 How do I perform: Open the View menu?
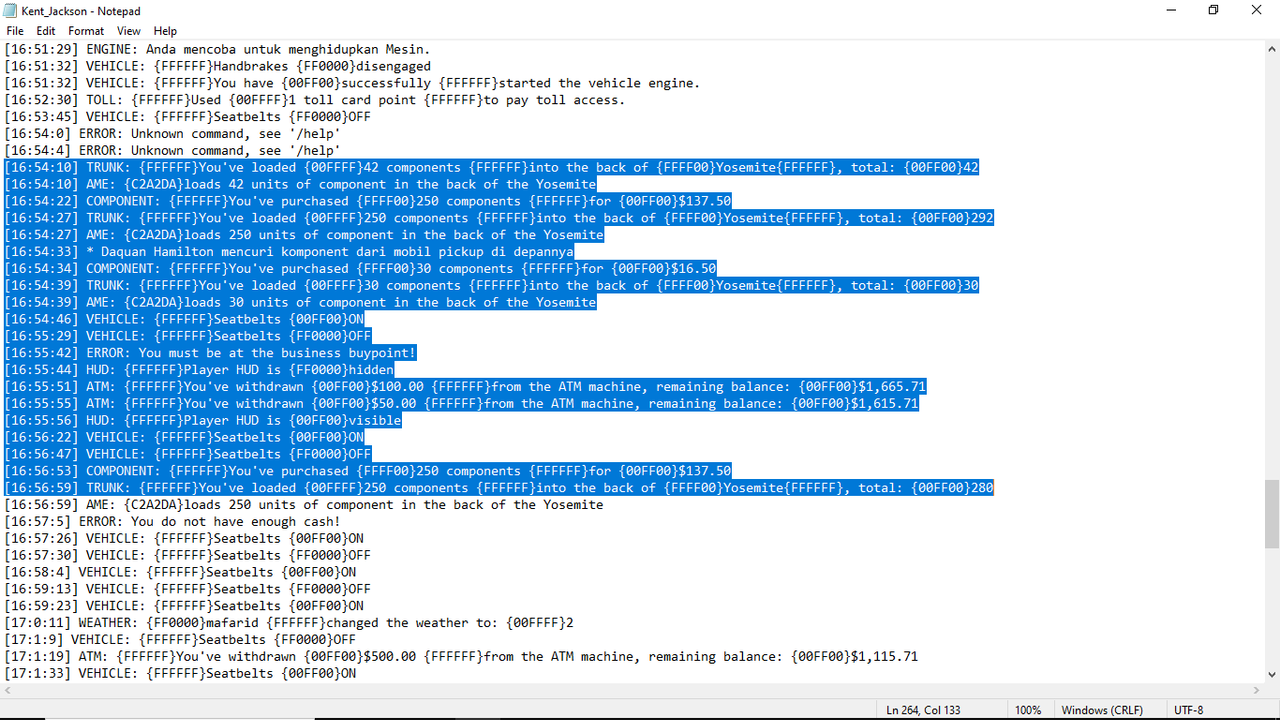click(x=129, y=31)
